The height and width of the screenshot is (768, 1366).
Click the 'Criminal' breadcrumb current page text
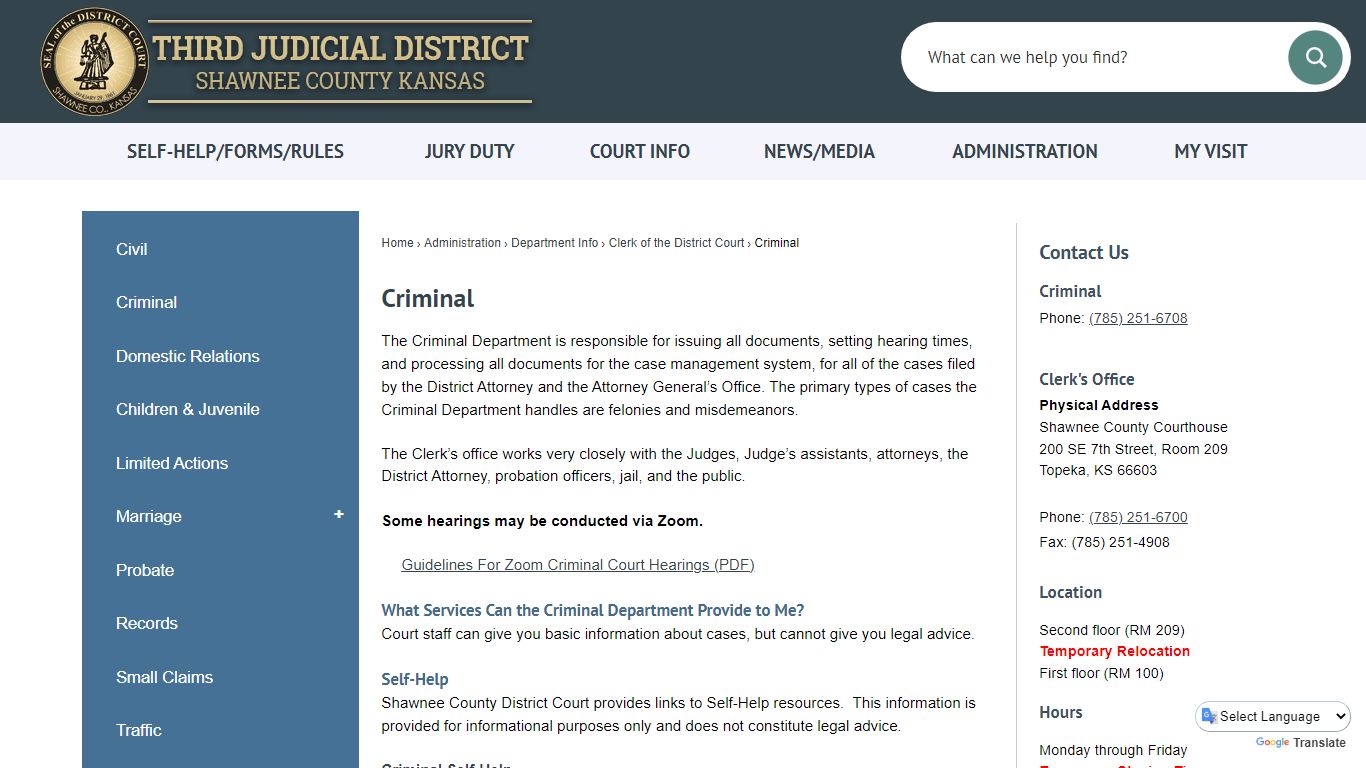coord(776,243)
